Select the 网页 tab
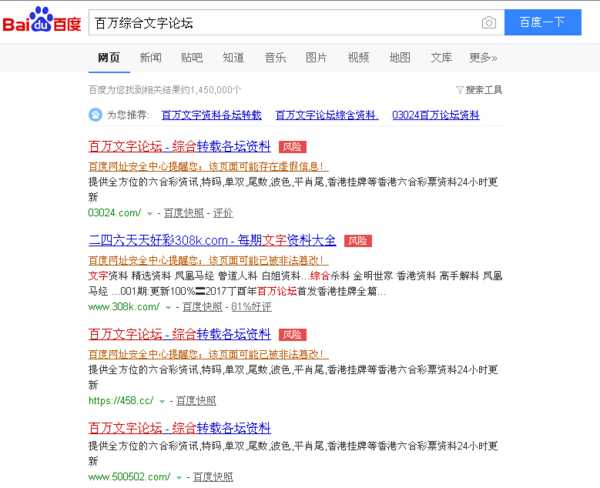 [x=109, y=58]
